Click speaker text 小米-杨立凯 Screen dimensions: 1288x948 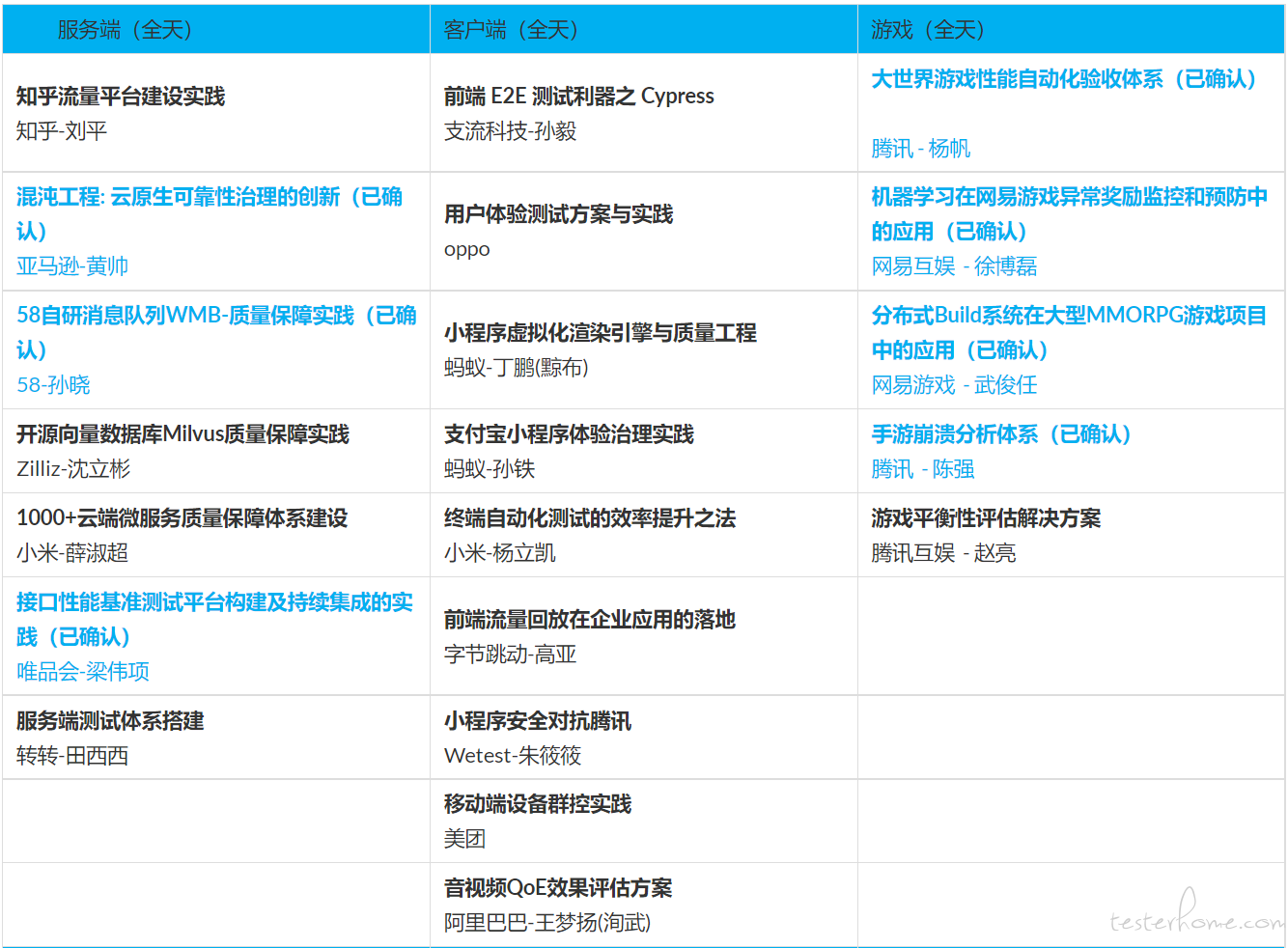500,553
